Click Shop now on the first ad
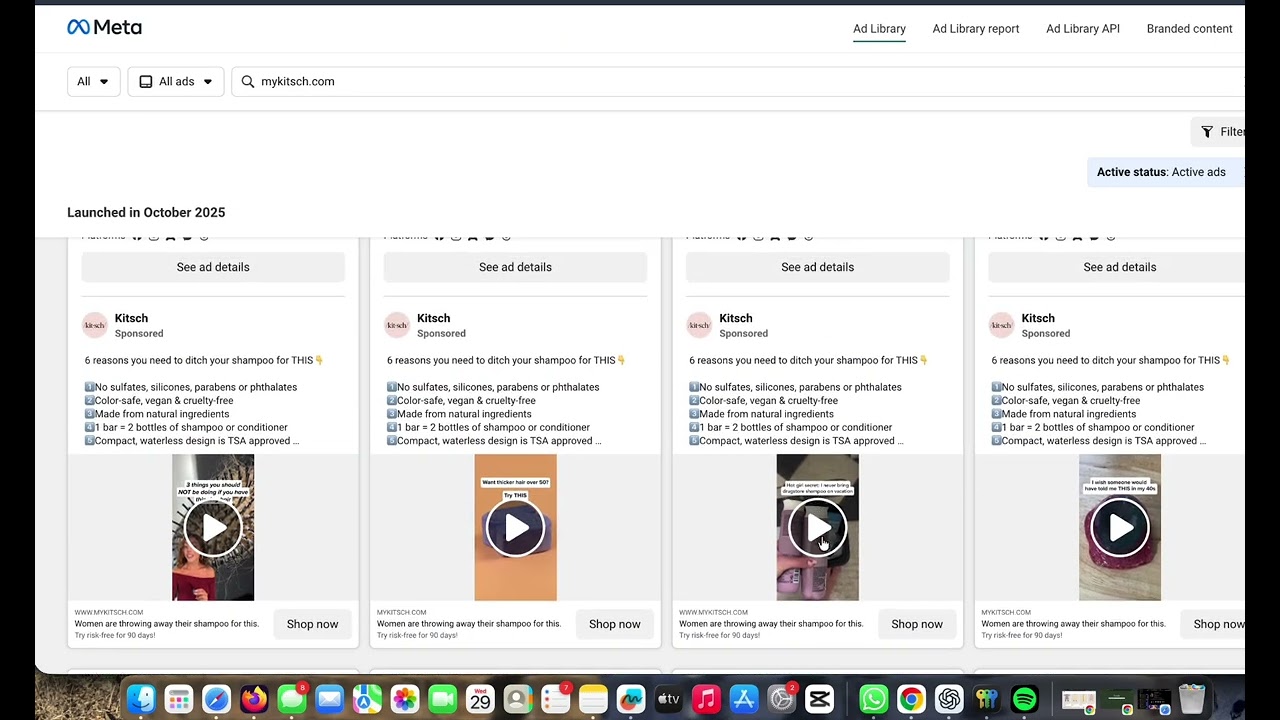Viewport: 1280px width, 720px height. coord(312,624)
